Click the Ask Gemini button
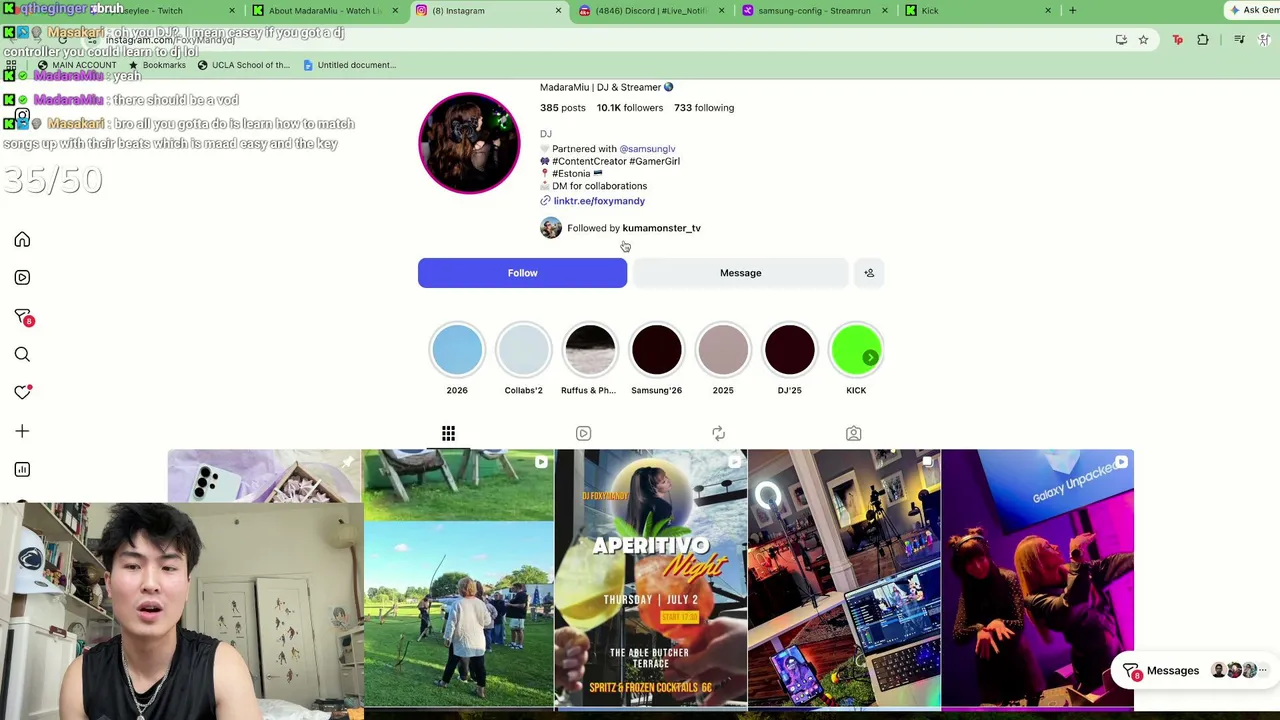The width and height of the screenshot is (1280, 720). point(1253,11)
